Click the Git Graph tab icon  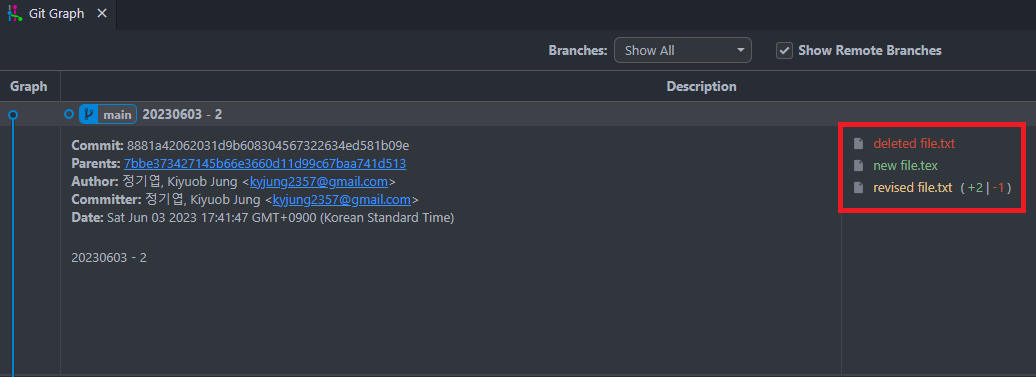(x=15, y=13)
